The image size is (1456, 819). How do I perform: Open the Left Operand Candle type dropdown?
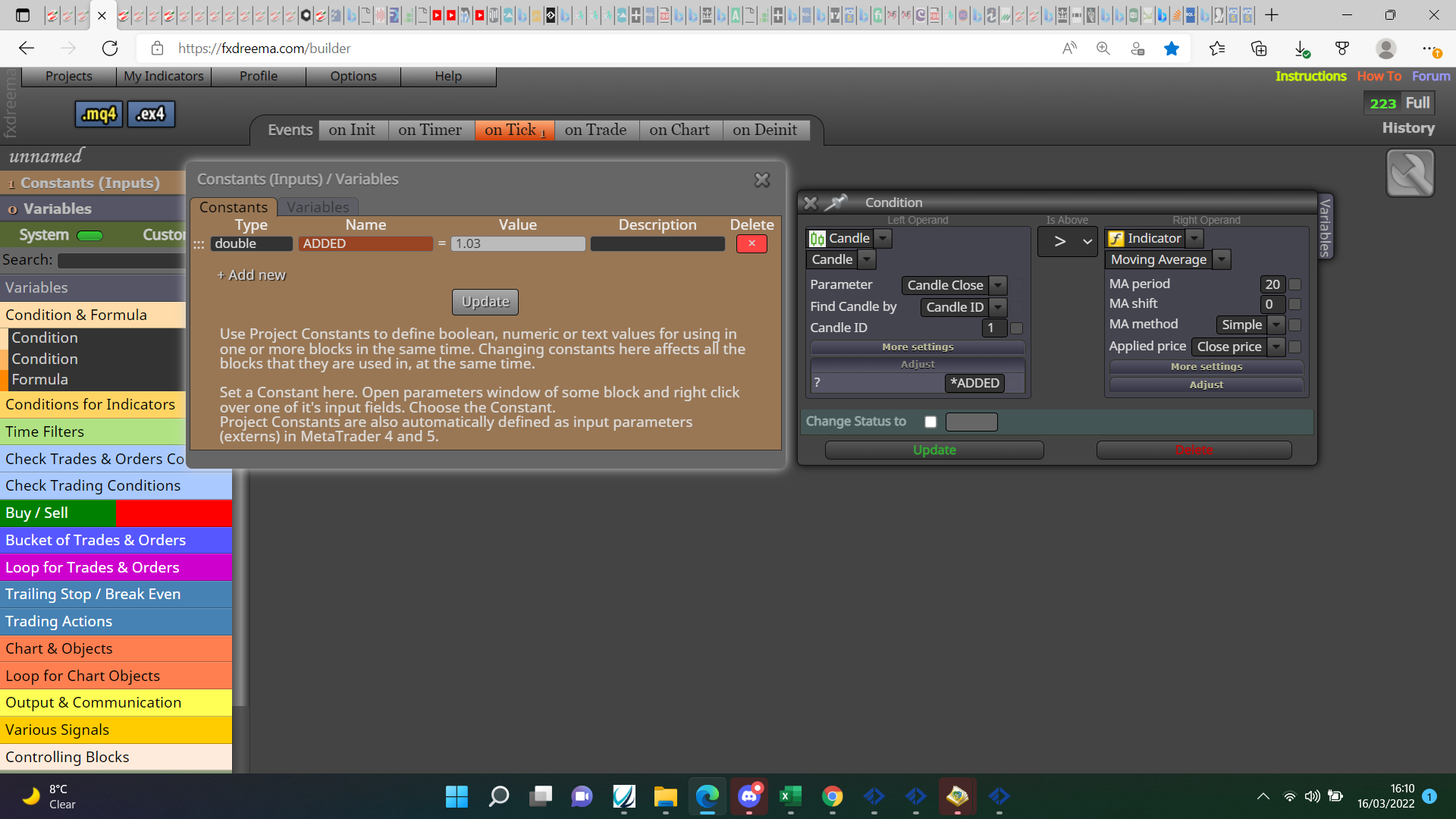click(883, 238)
